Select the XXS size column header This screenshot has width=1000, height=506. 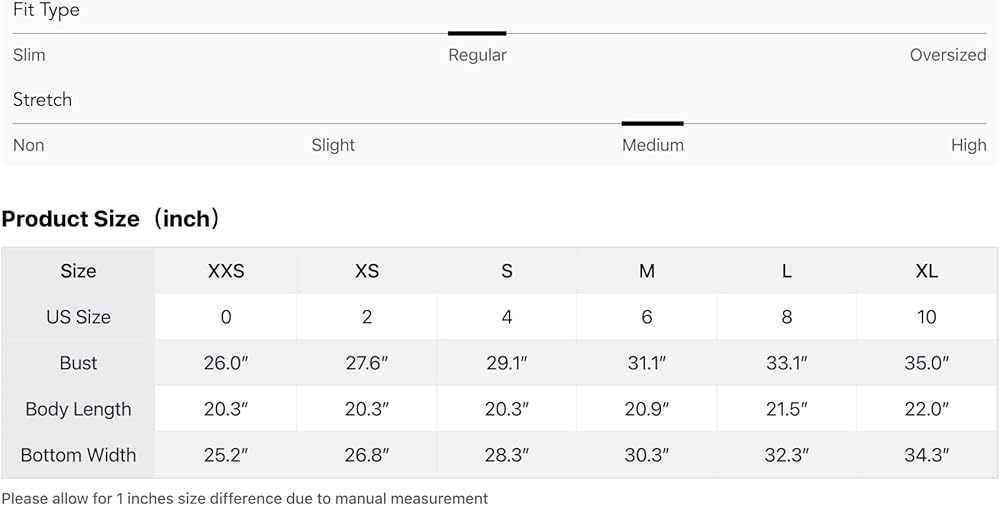[226, 271]
